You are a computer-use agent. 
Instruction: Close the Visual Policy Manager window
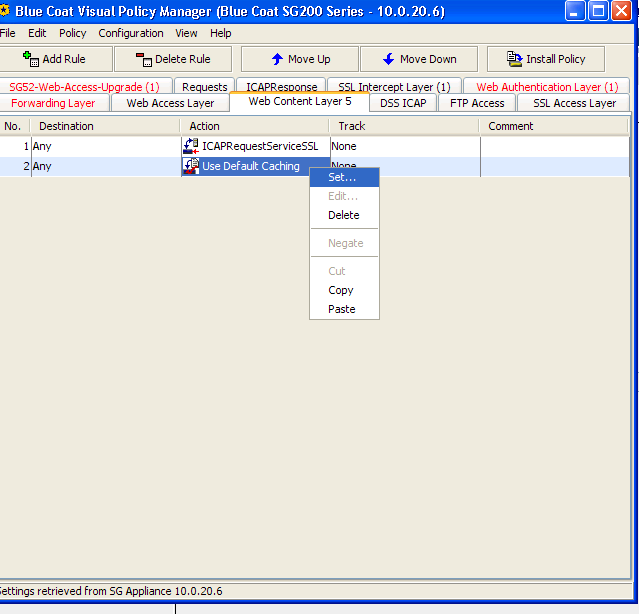pos(621,11)
